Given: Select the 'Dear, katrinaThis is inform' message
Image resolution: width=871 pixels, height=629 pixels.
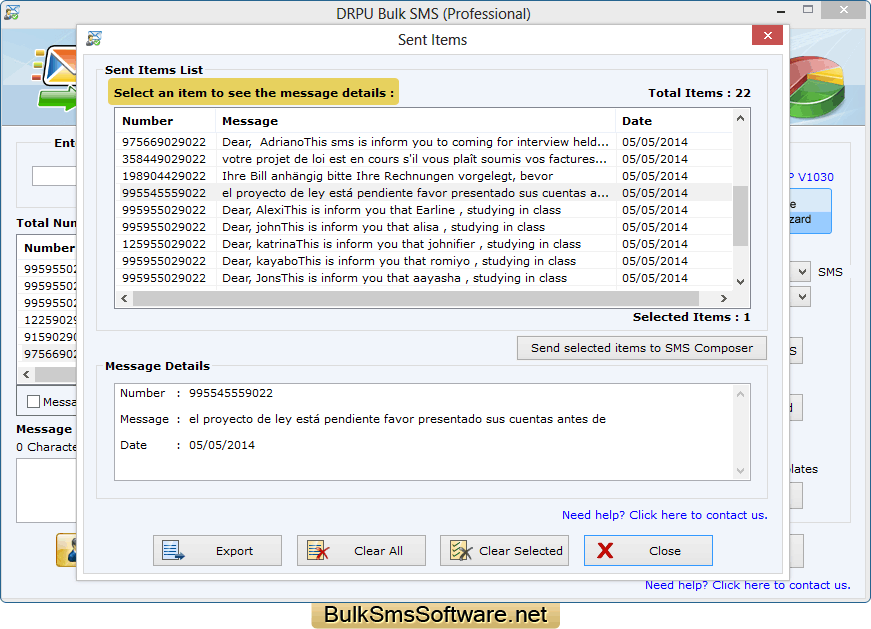Looking at the screenshot, I should point(401,244).
